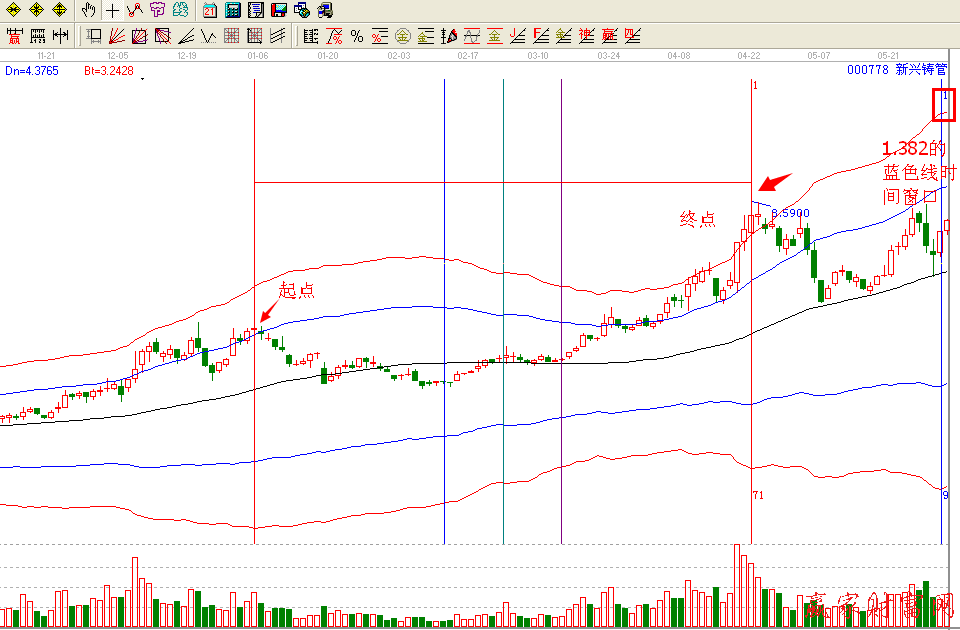Viewport: 960px width, 630px height.
Task: Select the circled gold coin tool
Action: pyautogui.click(x=402, y=37)
